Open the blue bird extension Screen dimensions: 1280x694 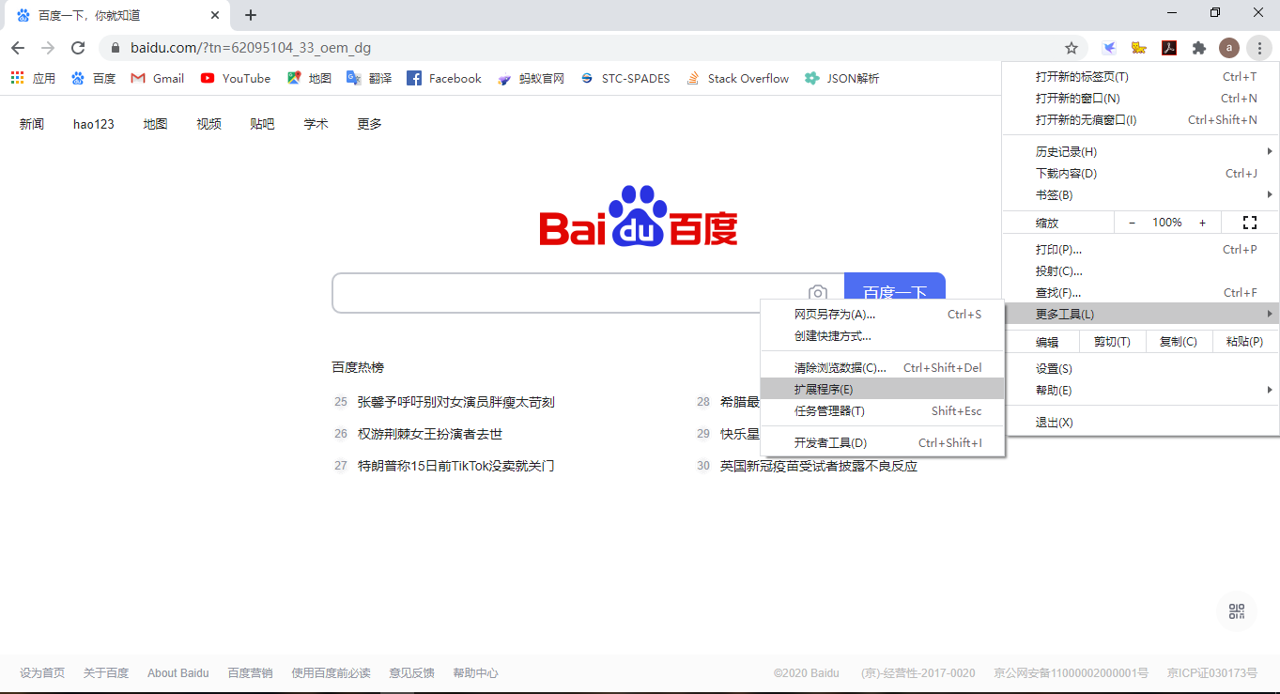[x=1109, y=48]
